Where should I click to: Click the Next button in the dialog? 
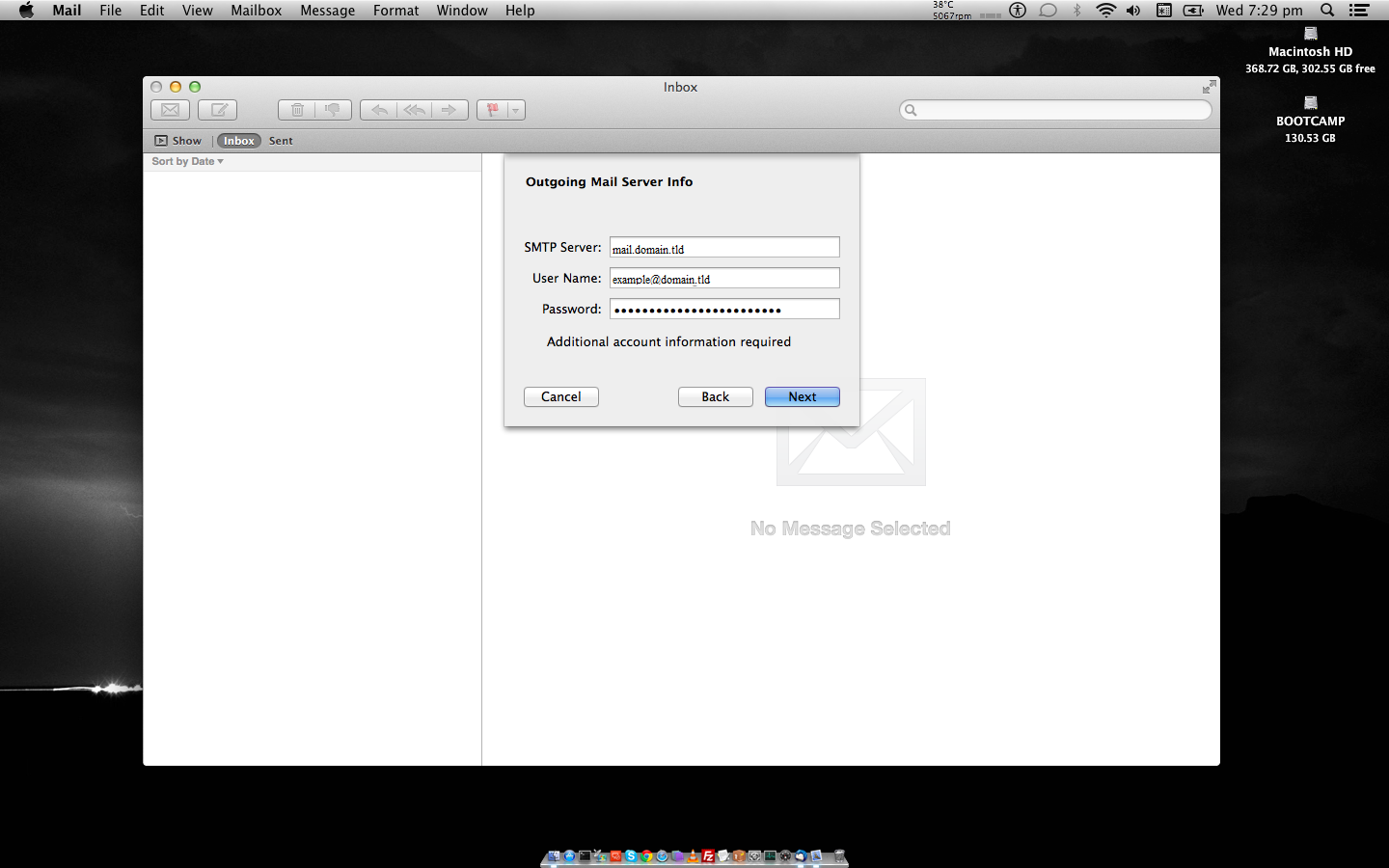click(x=802, y=396)
